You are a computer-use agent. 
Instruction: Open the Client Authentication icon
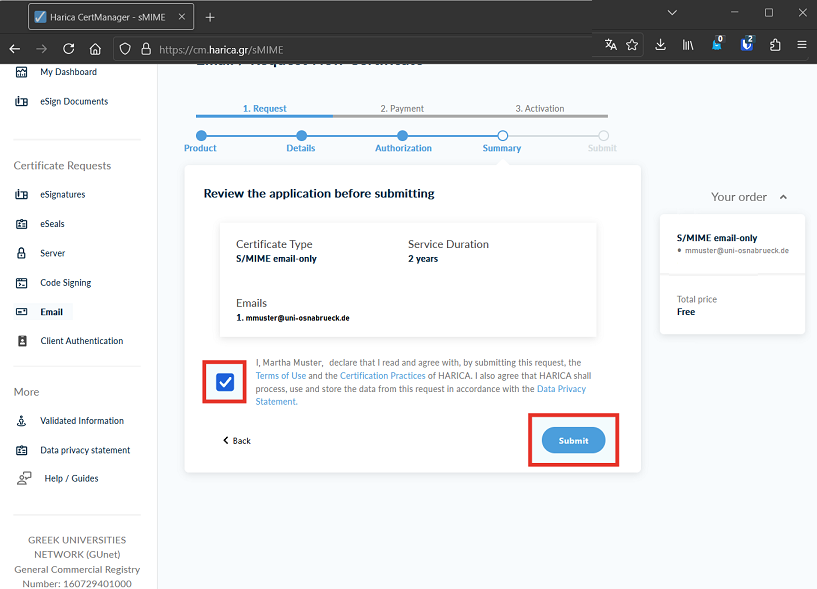pyautogui.click(x=22, y=341)
